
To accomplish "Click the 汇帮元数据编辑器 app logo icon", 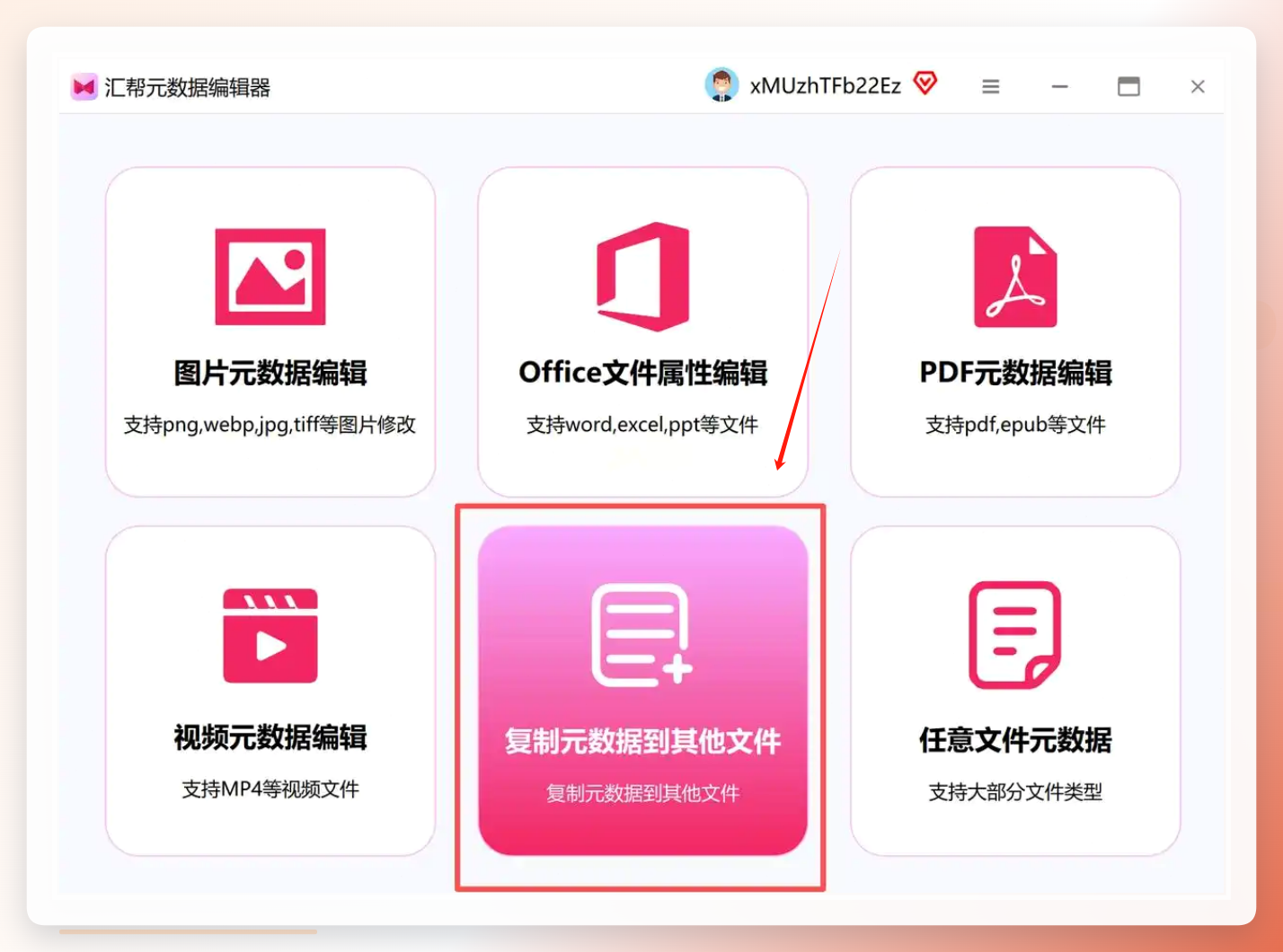I will tap(84, 87).
